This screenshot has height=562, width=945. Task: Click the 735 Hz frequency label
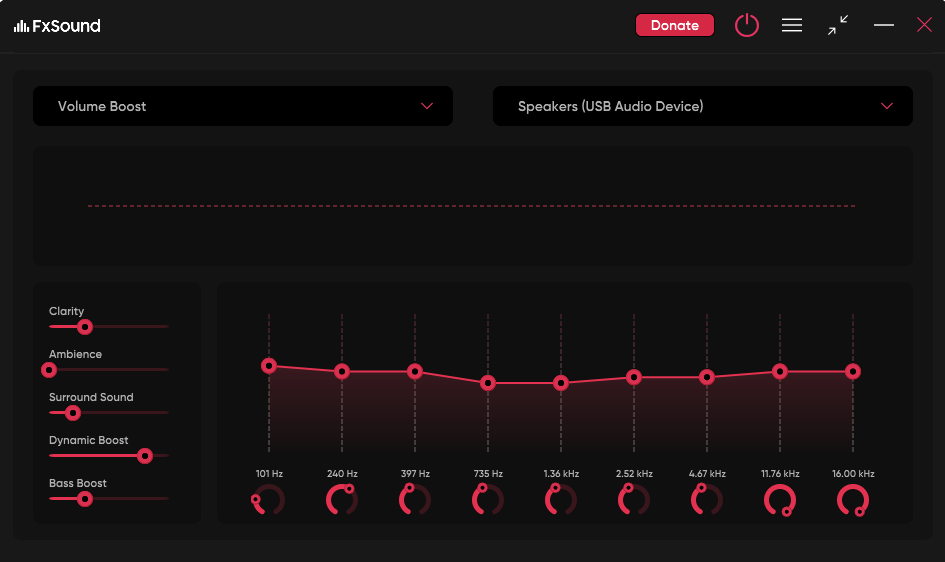pyautogui.click(x=488, y=473)
